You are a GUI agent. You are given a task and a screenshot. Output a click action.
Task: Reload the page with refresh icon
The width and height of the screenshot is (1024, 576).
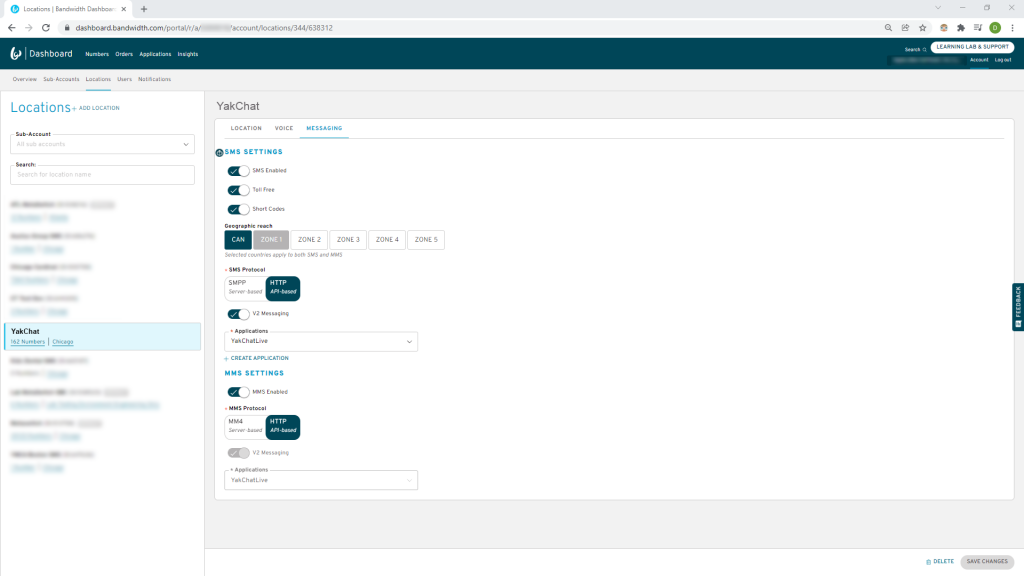point(46,27)
